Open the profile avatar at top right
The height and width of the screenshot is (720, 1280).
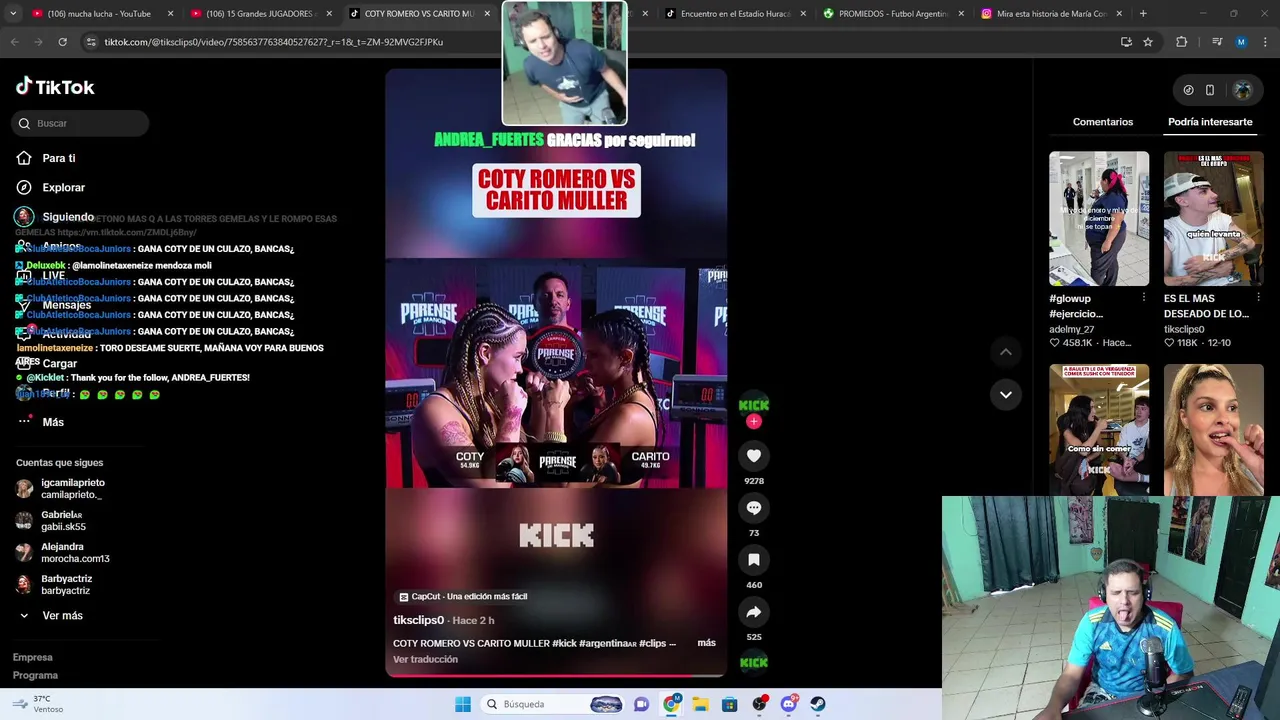[x=1243, y=90]
